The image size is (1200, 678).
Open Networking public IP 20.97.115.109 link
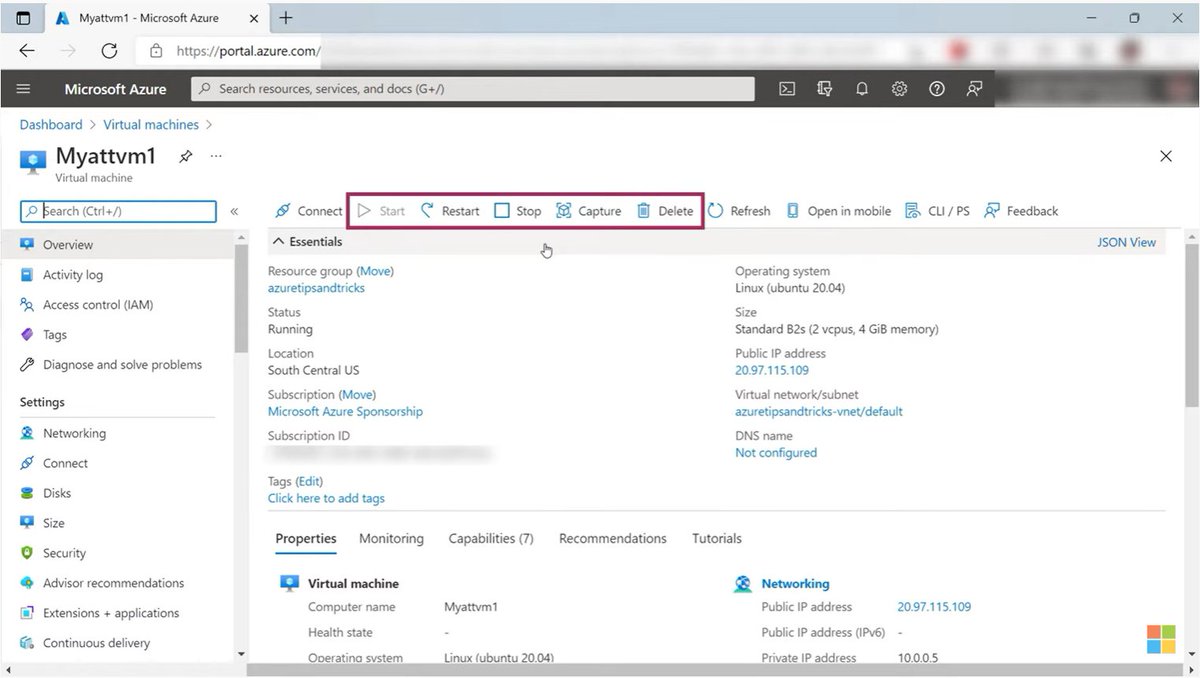coord(934,607)
